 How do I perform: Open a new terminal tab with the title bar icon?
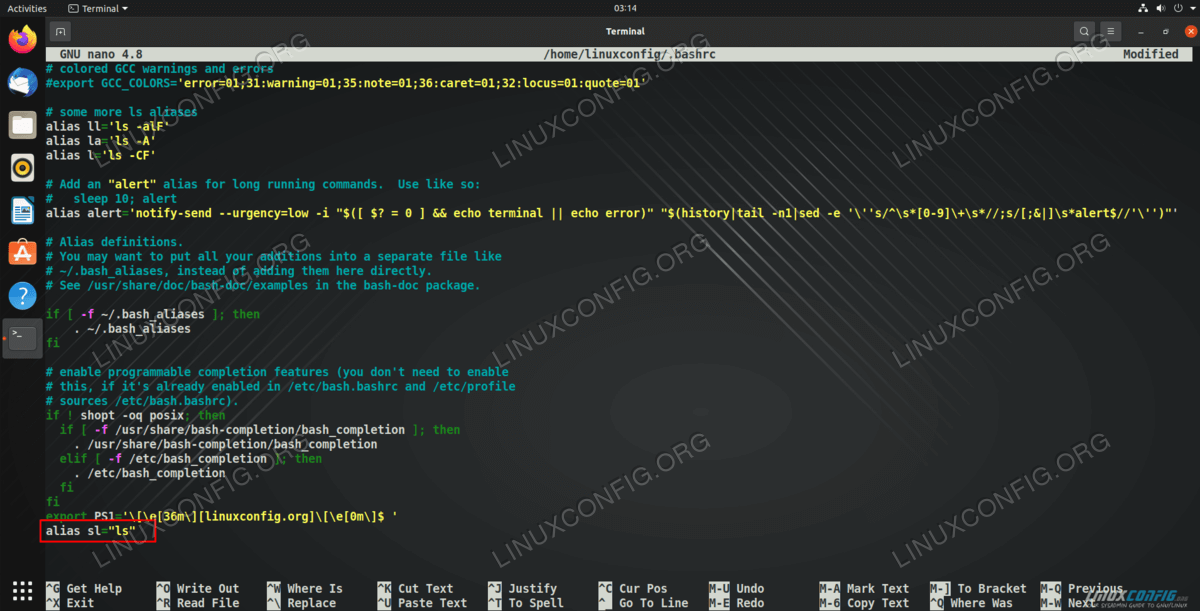coord(60,31)
